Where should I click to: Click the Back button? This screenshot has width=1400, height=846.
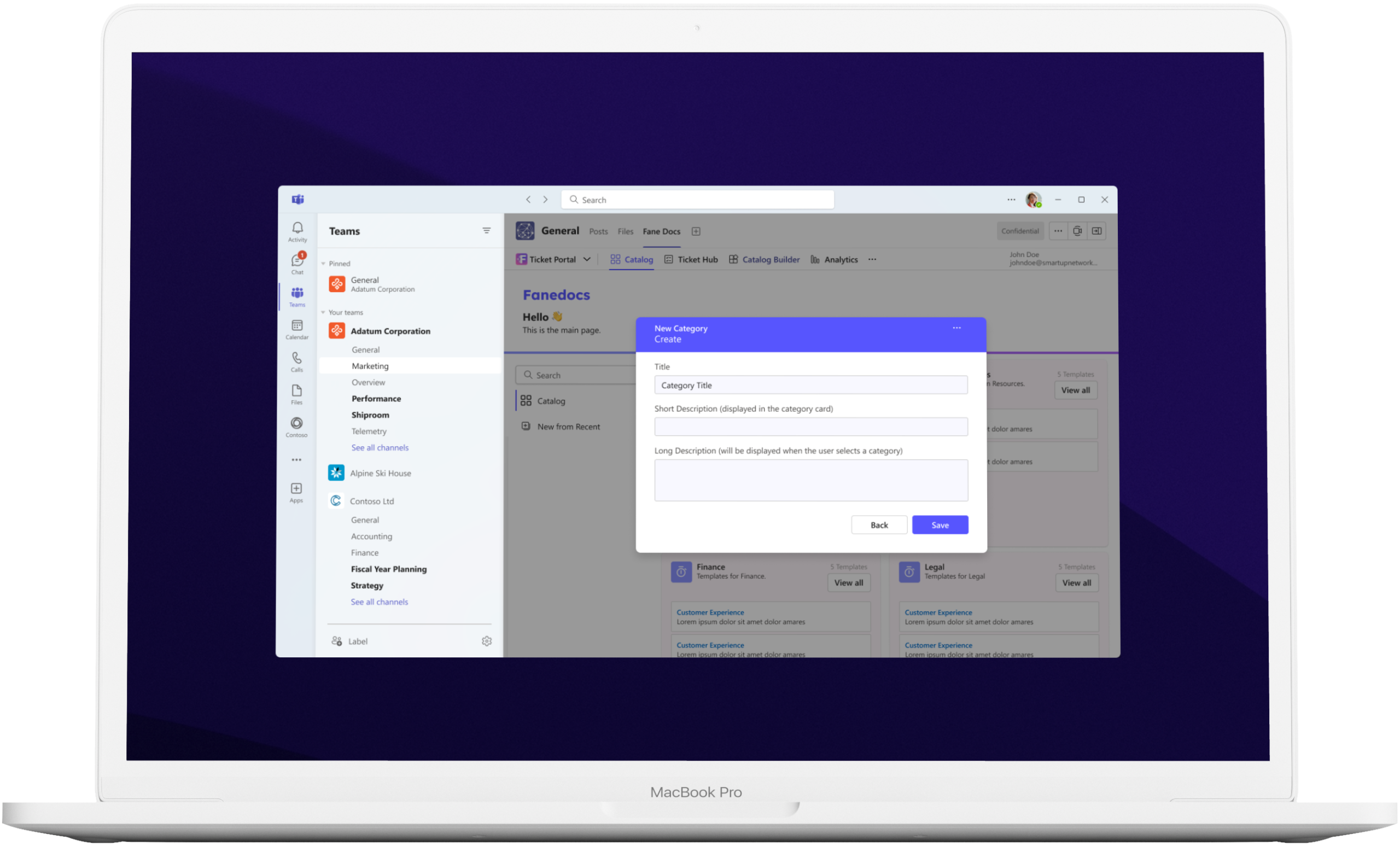tap(879, 525)
